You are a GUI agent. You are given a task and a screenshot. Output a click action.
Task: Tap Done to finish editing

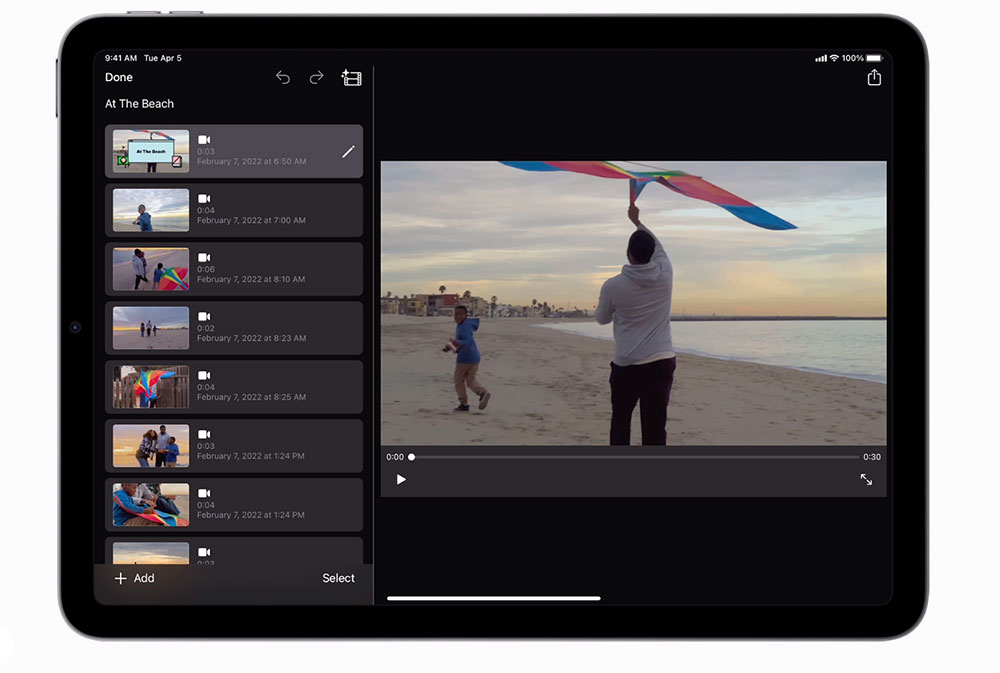pyautogui.click(x=119, y=77)
